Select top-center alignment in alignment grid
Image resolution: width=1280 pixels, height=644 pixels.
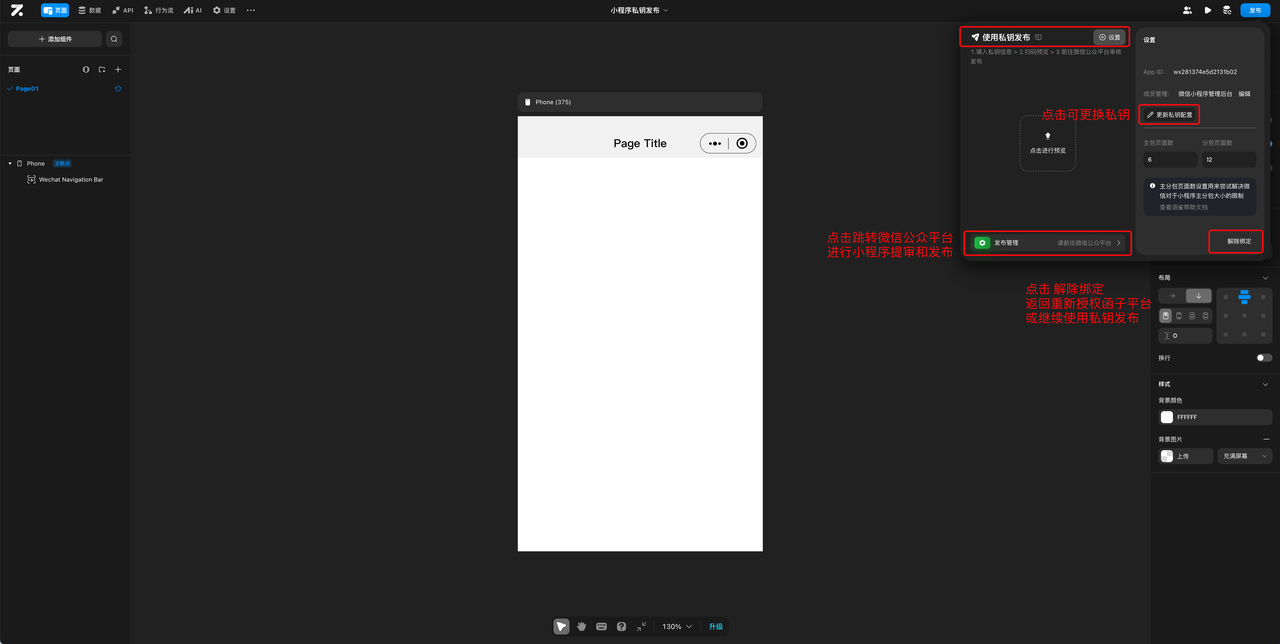(1244, 296)
